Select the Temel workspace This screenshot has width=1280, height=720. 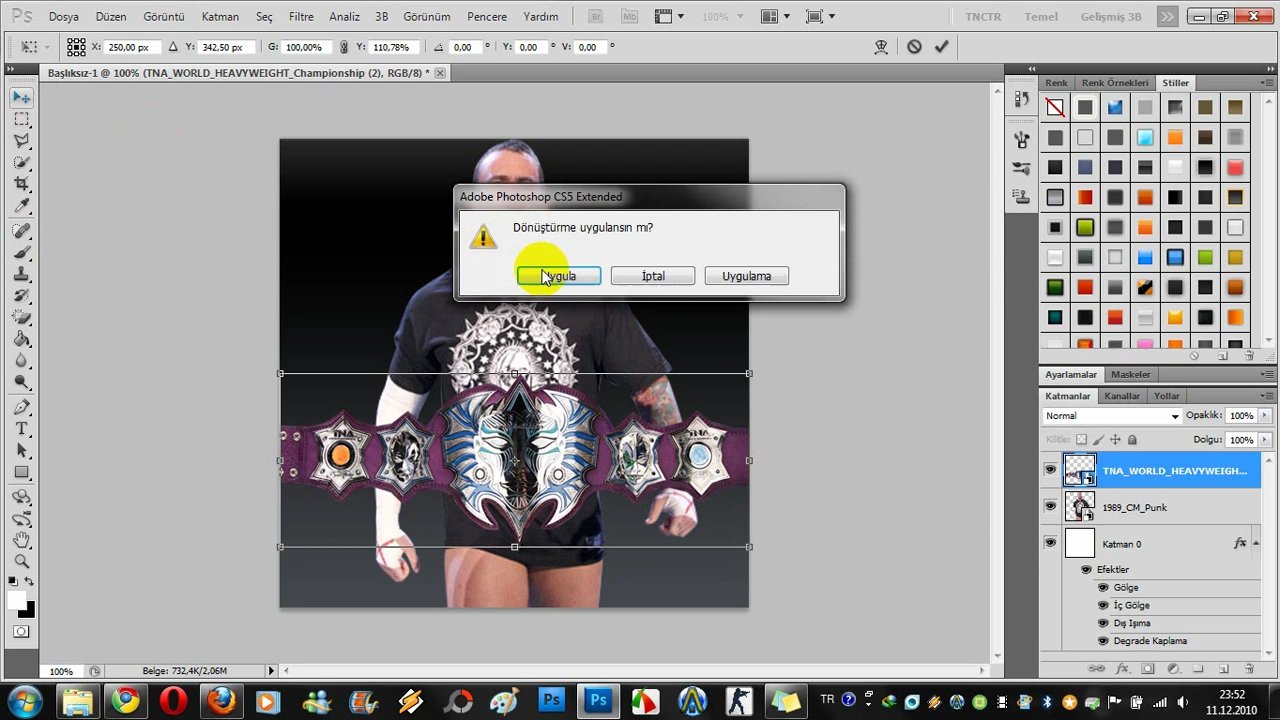[1041, 17]
